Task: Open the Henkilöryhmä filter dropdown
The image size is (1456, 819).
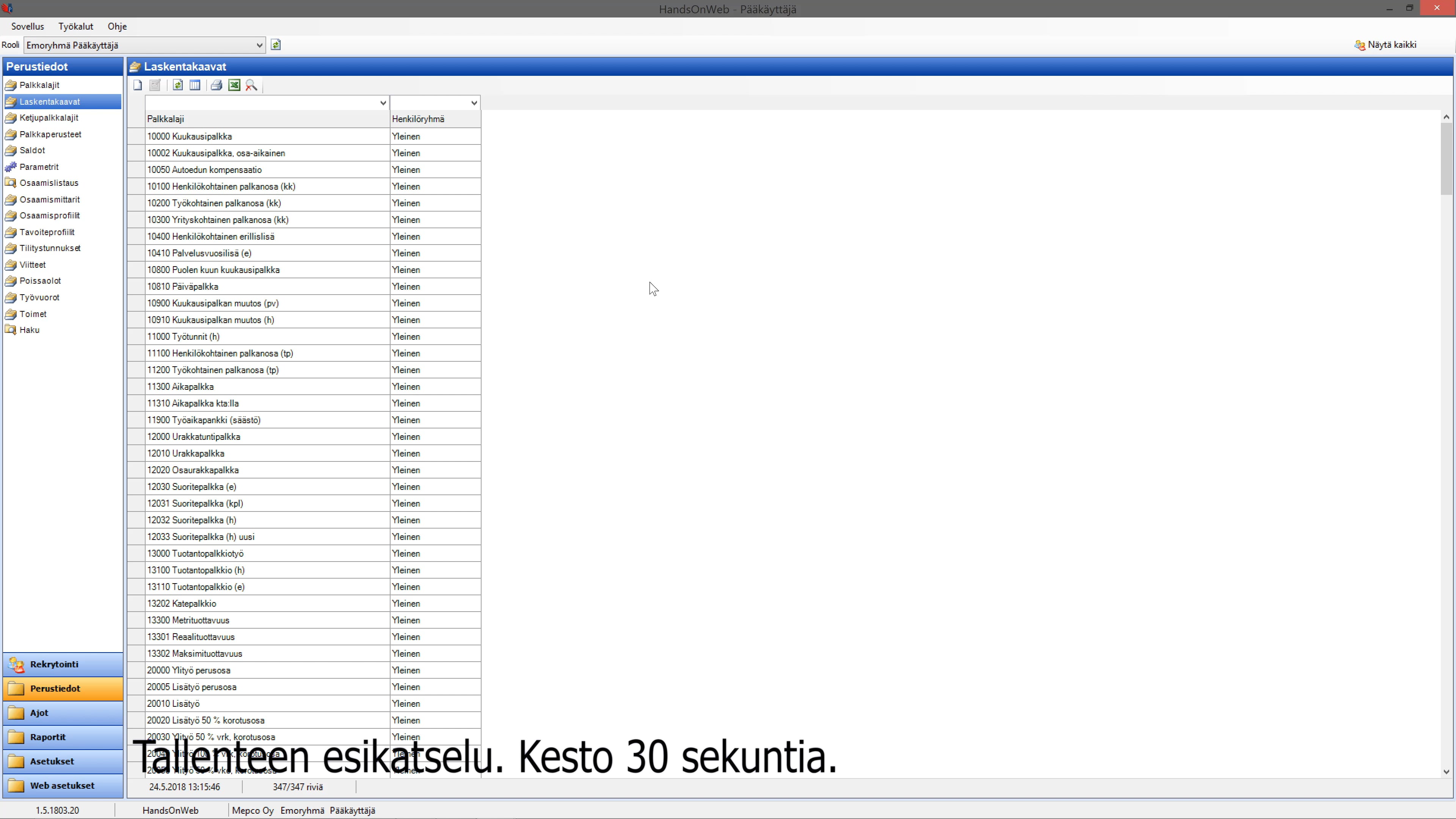Action: click(474, 103)
